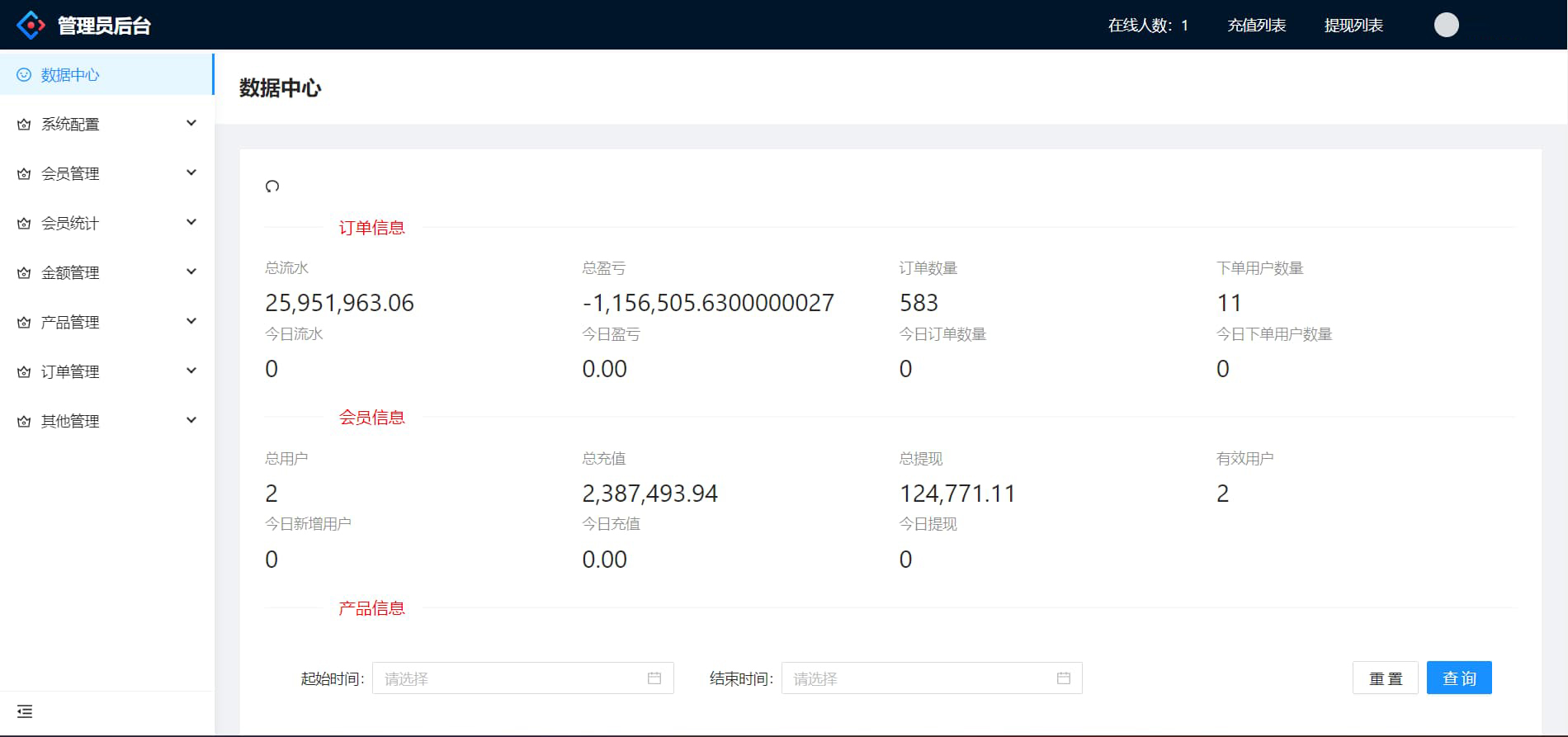The height and width of the screenshot is (737, 1568).
Task: Expand the 订单管理 chevron
Action: tap(191, 371)
